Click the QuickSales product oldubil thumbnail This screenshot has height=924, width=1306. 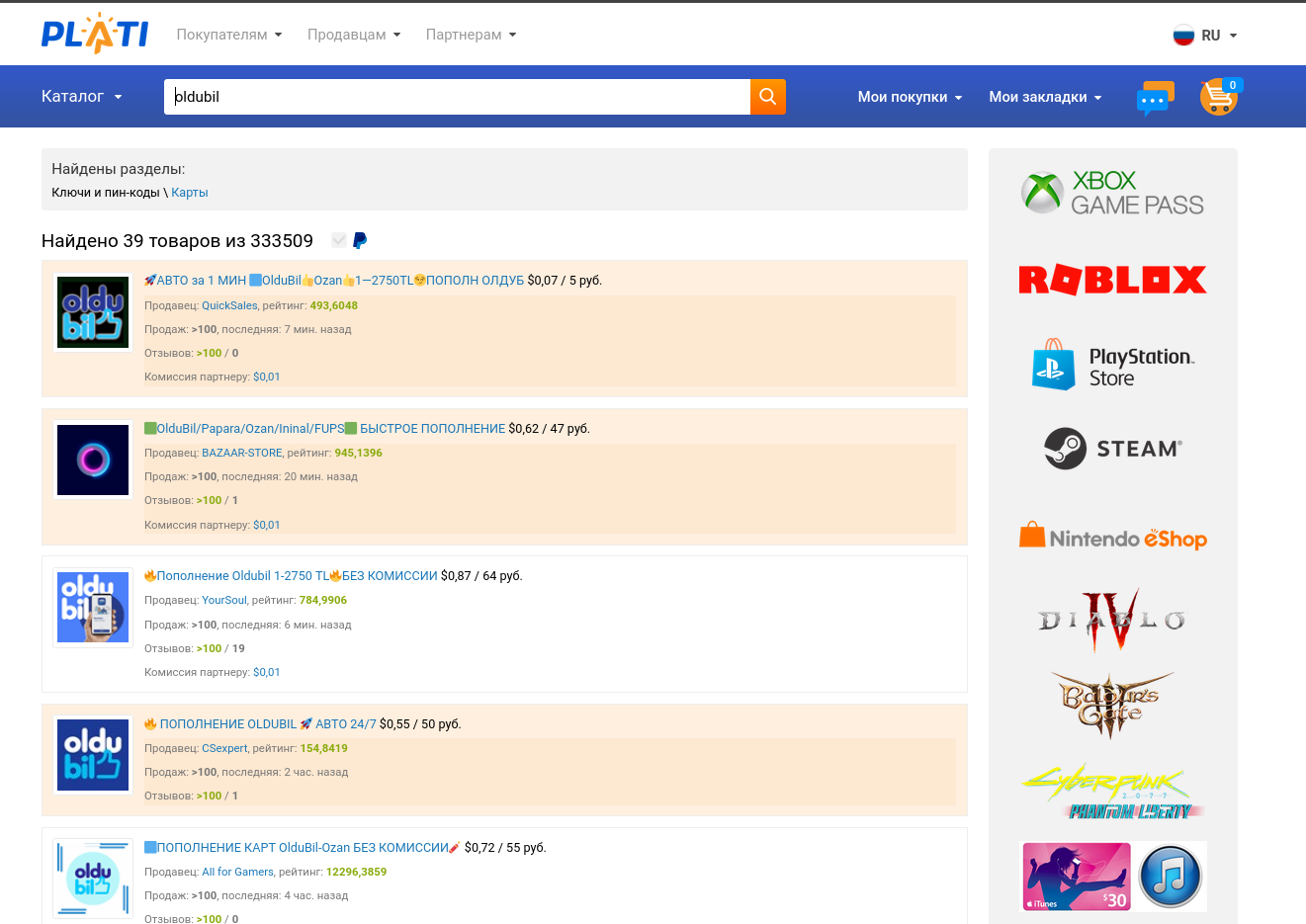93,312
